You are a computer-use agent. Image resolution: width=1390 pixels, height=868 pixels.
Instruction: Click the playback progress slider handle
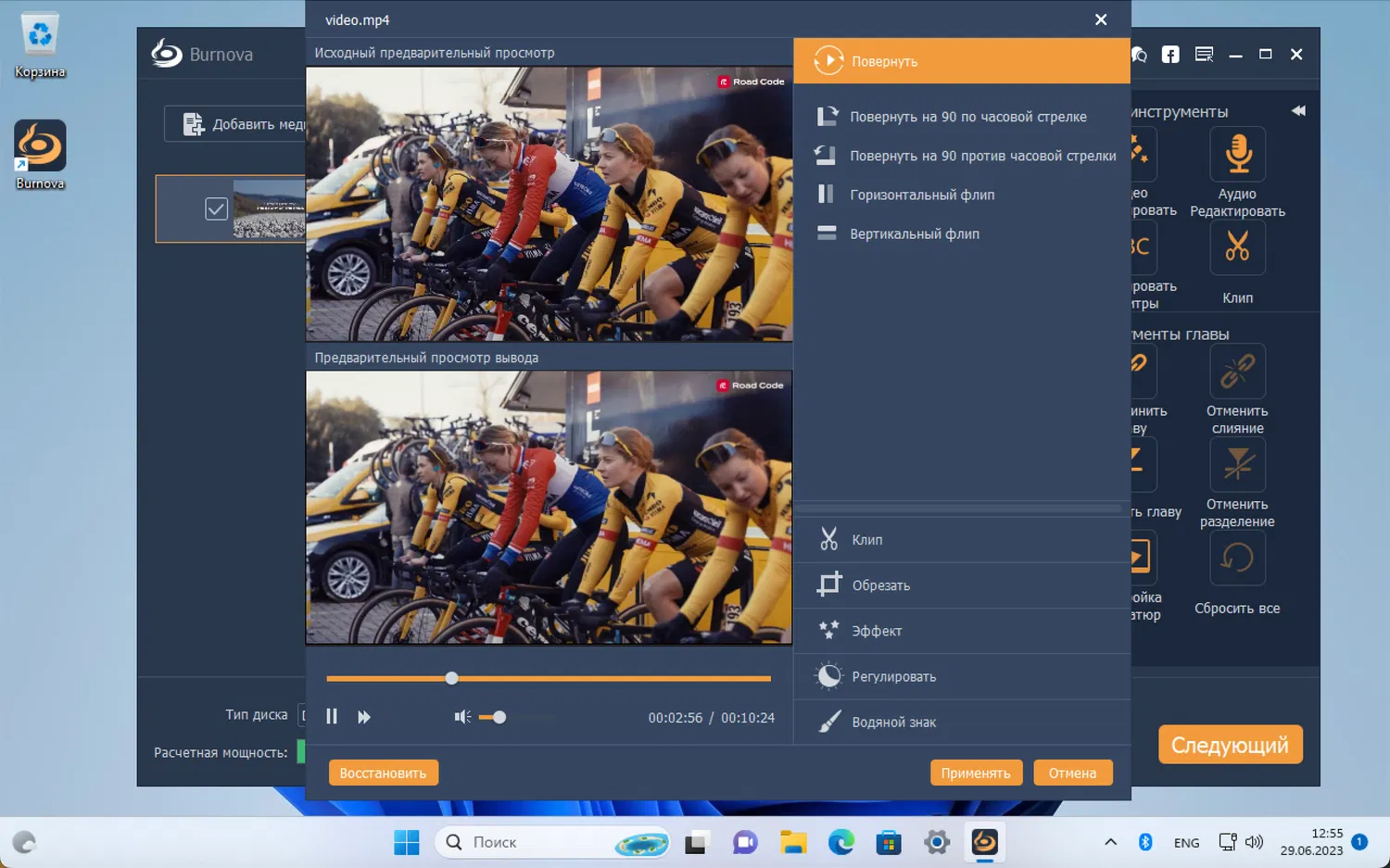tap(451, 678)
